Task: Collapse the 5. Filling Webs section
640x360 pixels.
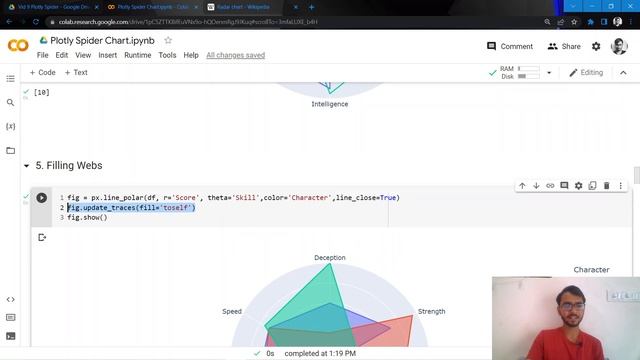Action: 27,166
